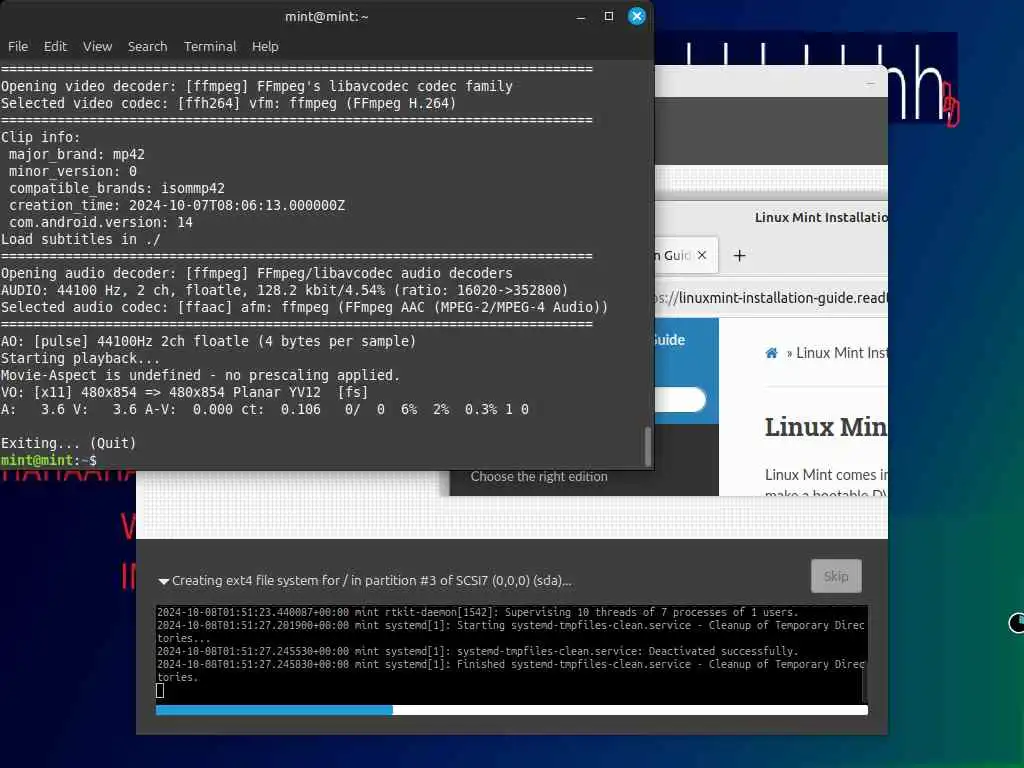Open the File menu in terminal
Viewport: 1024px width, 768px height.
[18, 46]
